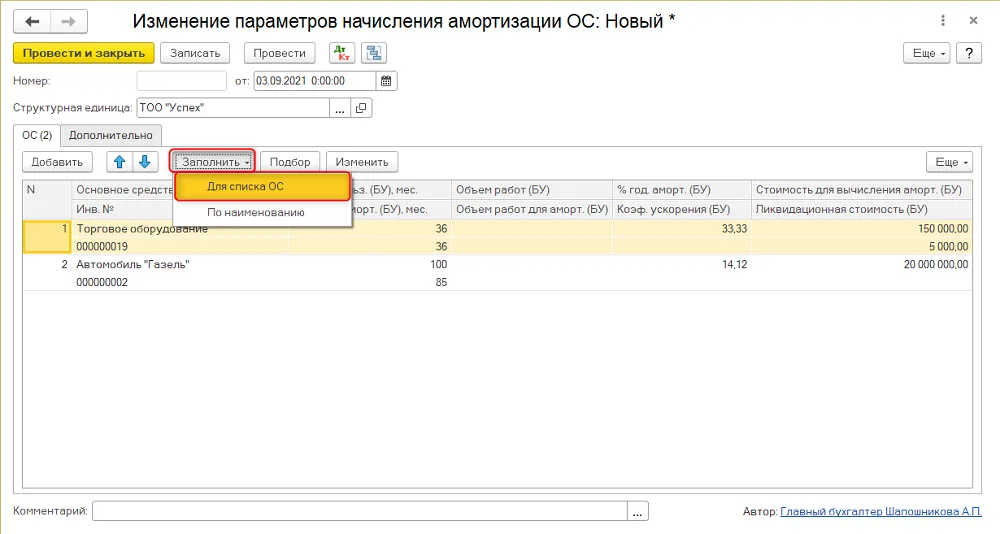Switch to the ОС (2) tab
1000x534 pixels.
(x=37, y=135)
